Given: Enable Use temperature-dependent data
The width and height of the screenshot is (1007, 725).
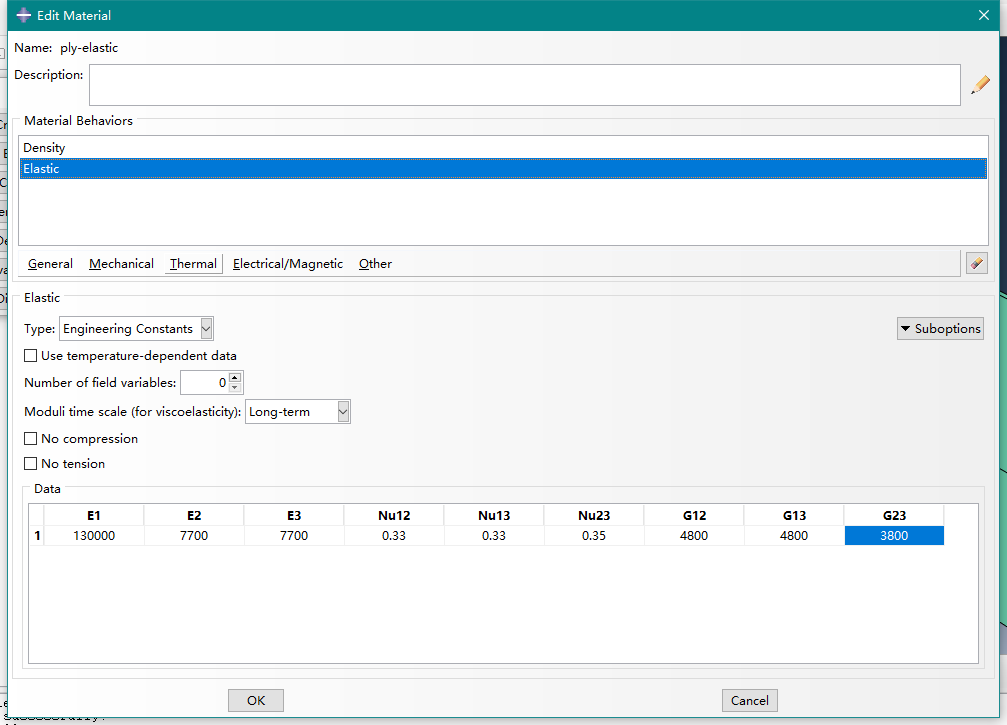Looking at the screenshot, I should tap(31, 356).
